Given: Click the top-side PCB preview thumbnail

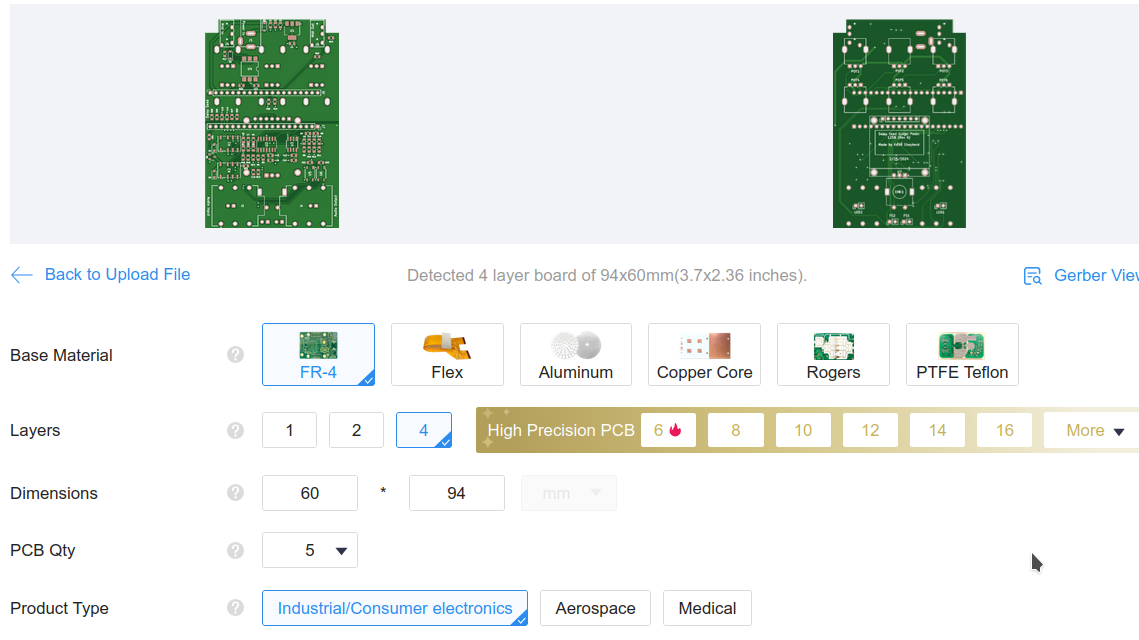Looking at the screenshot, I should coord(272,123).
